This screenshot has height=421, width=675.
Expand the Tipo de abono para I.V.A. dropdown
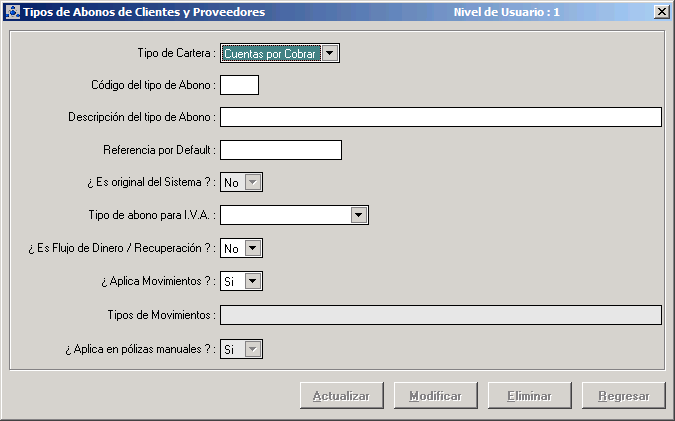(359, 214)
